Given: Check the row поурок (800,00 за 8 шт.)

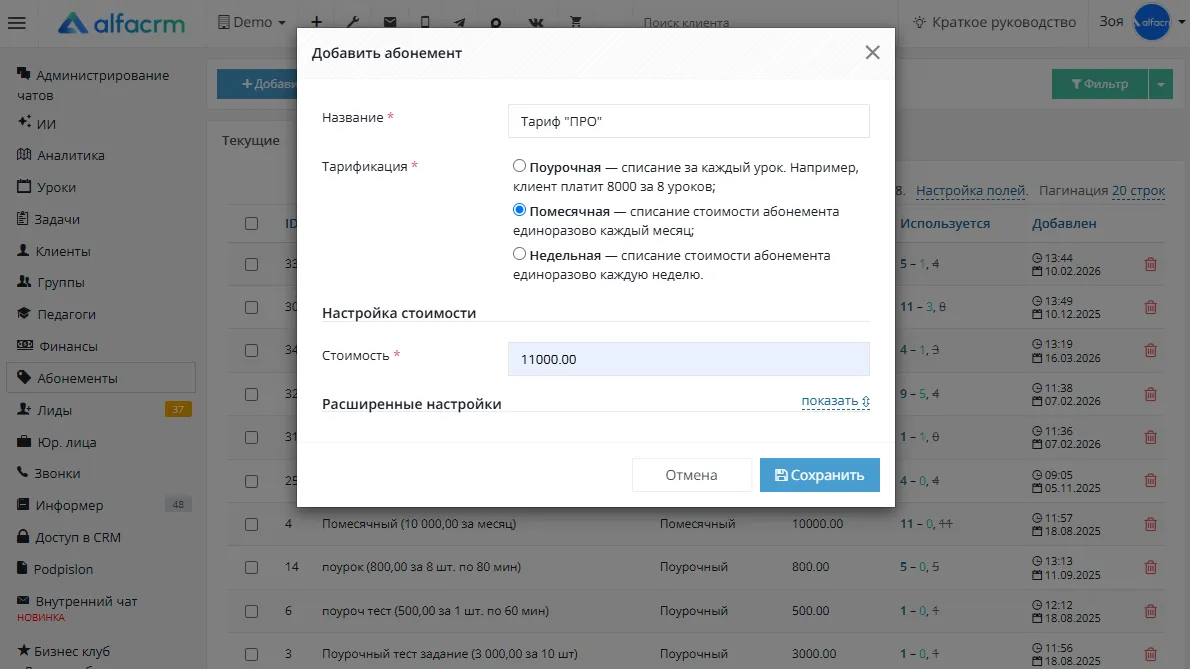Looking at the screenshot, I should [251, 567].
